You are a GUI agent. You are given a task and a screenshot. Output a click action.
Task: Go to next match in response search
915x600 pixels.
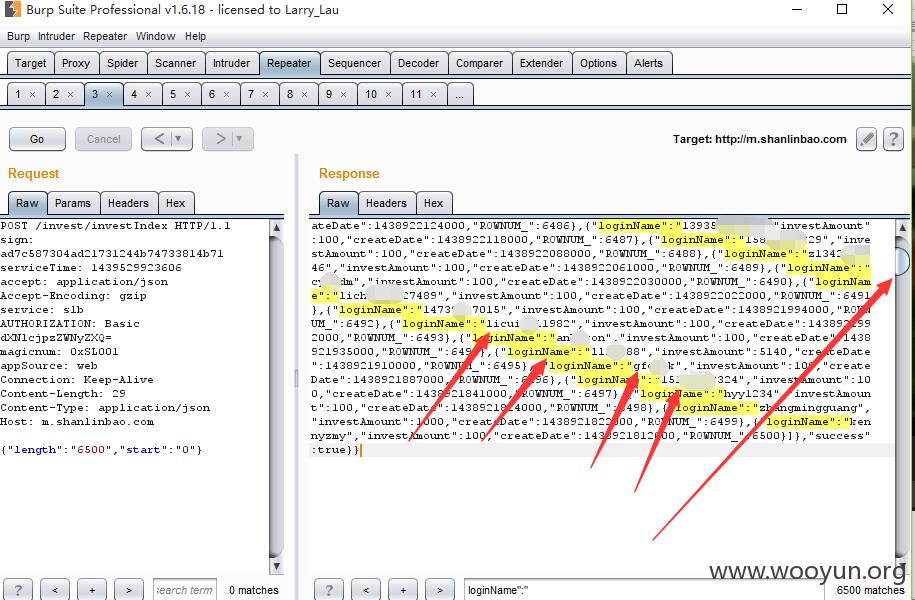pos(439,589)
